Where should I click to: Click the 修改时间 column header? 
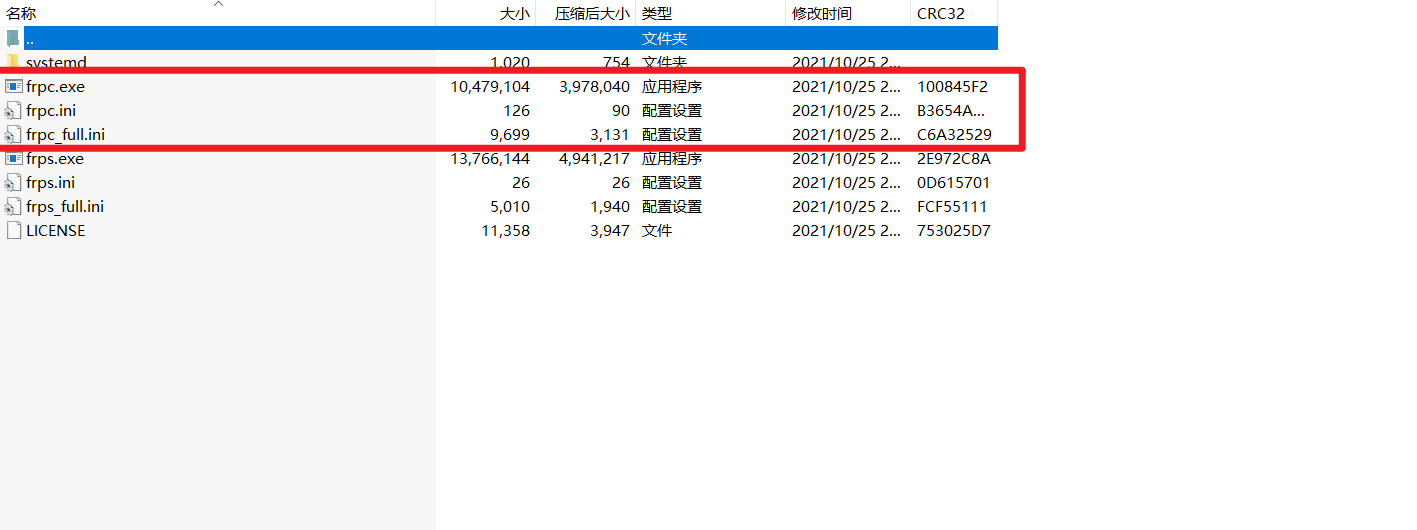(822, 14)
